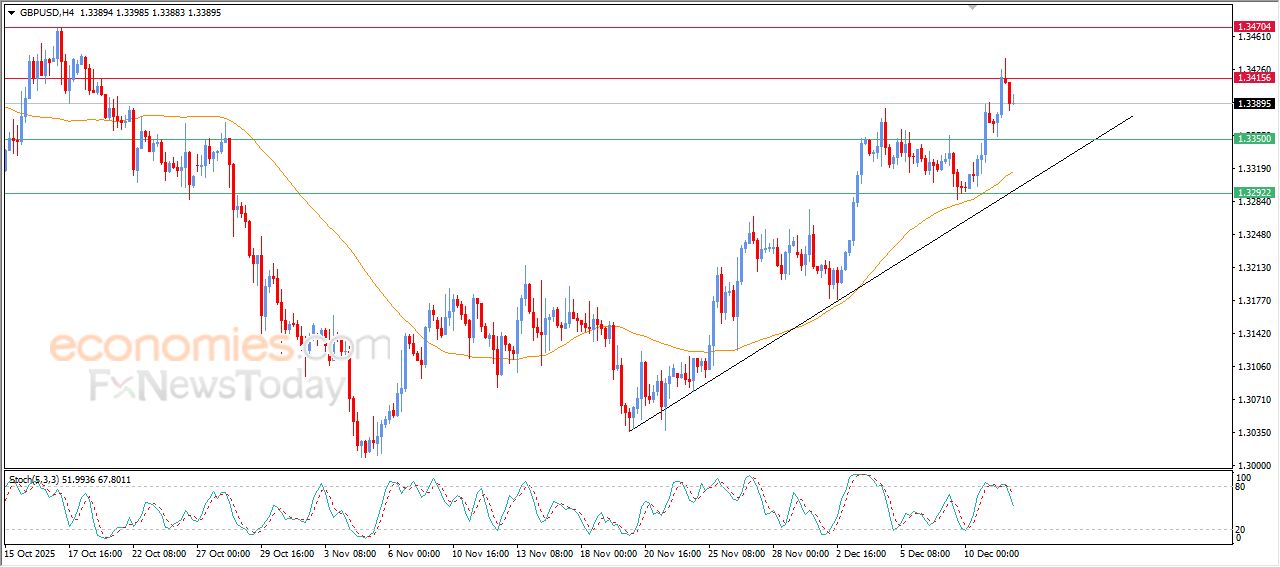1280x567 pixels.
Task: Click the gray 1.33895 current price tag
Action: pyautogui.click(x=1254, y=103)
